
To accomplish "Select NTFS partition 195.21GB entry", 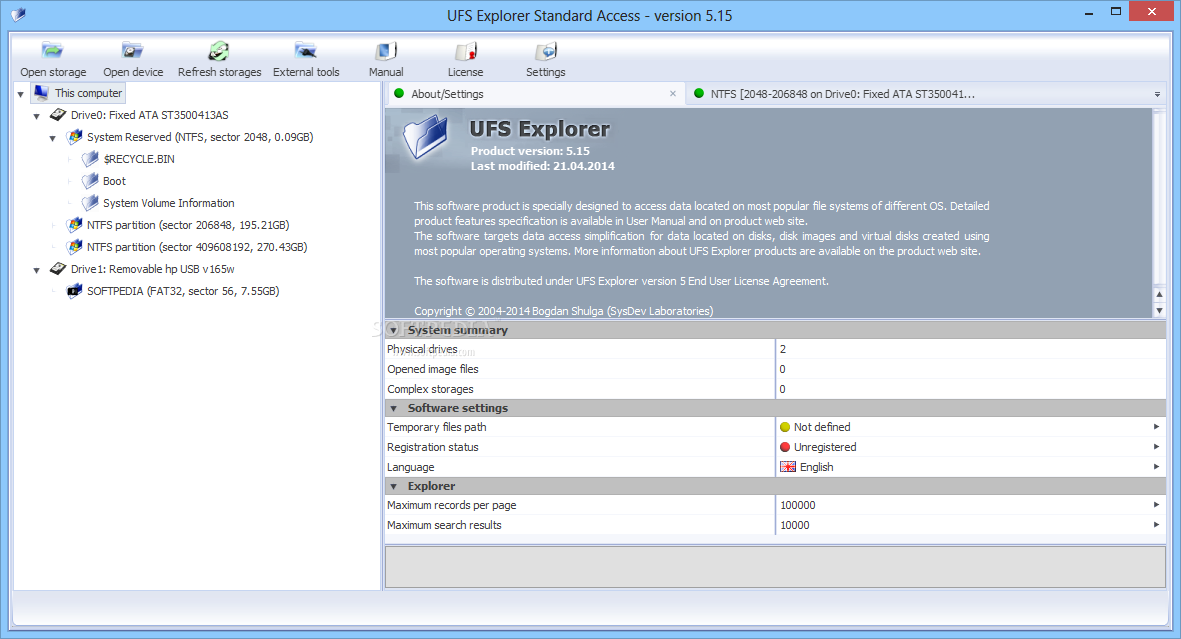I will point(188,225).
